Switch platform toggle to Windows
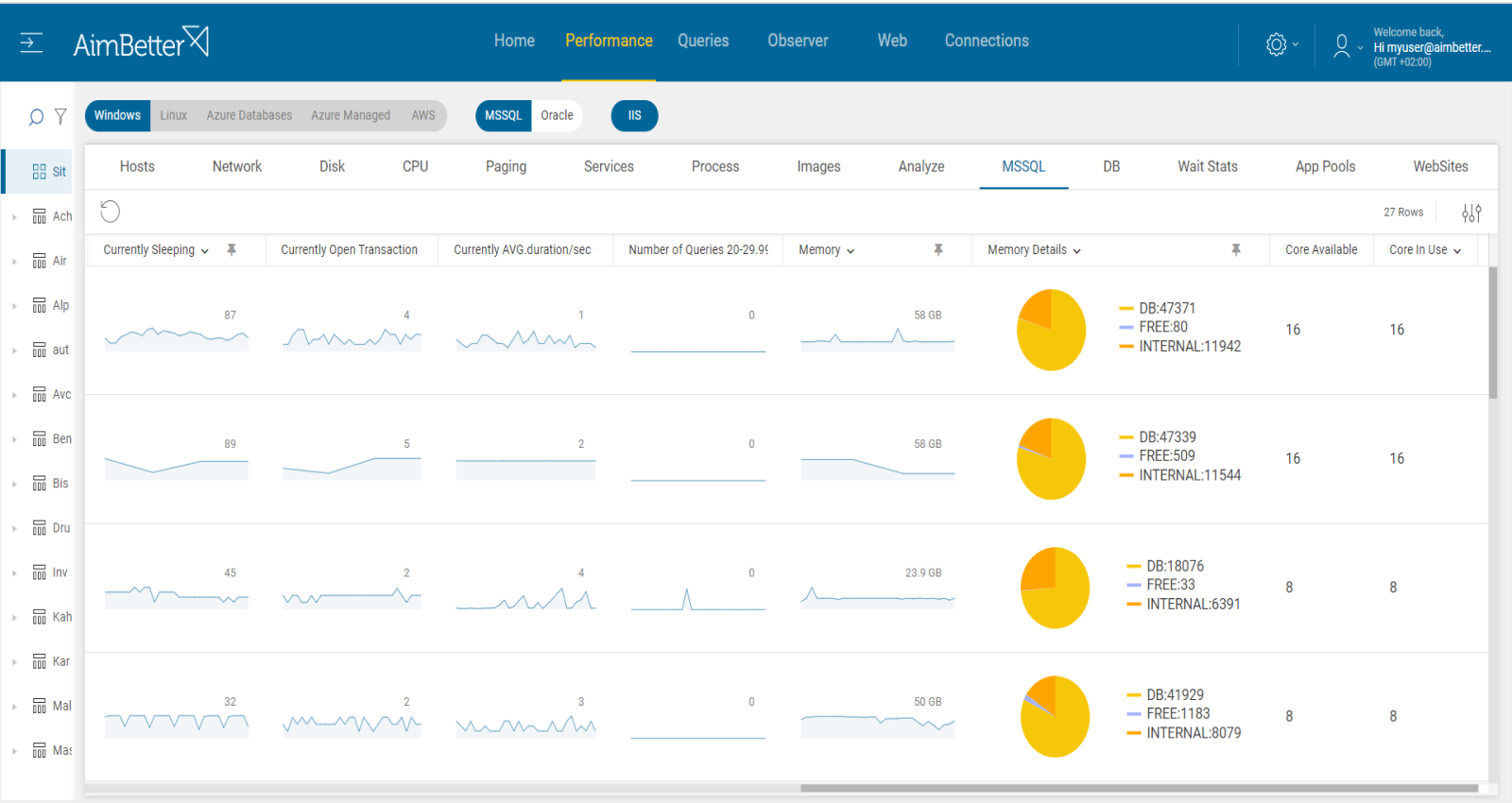The height and width of the screenshot is (803, 1512). coord(117,115)
